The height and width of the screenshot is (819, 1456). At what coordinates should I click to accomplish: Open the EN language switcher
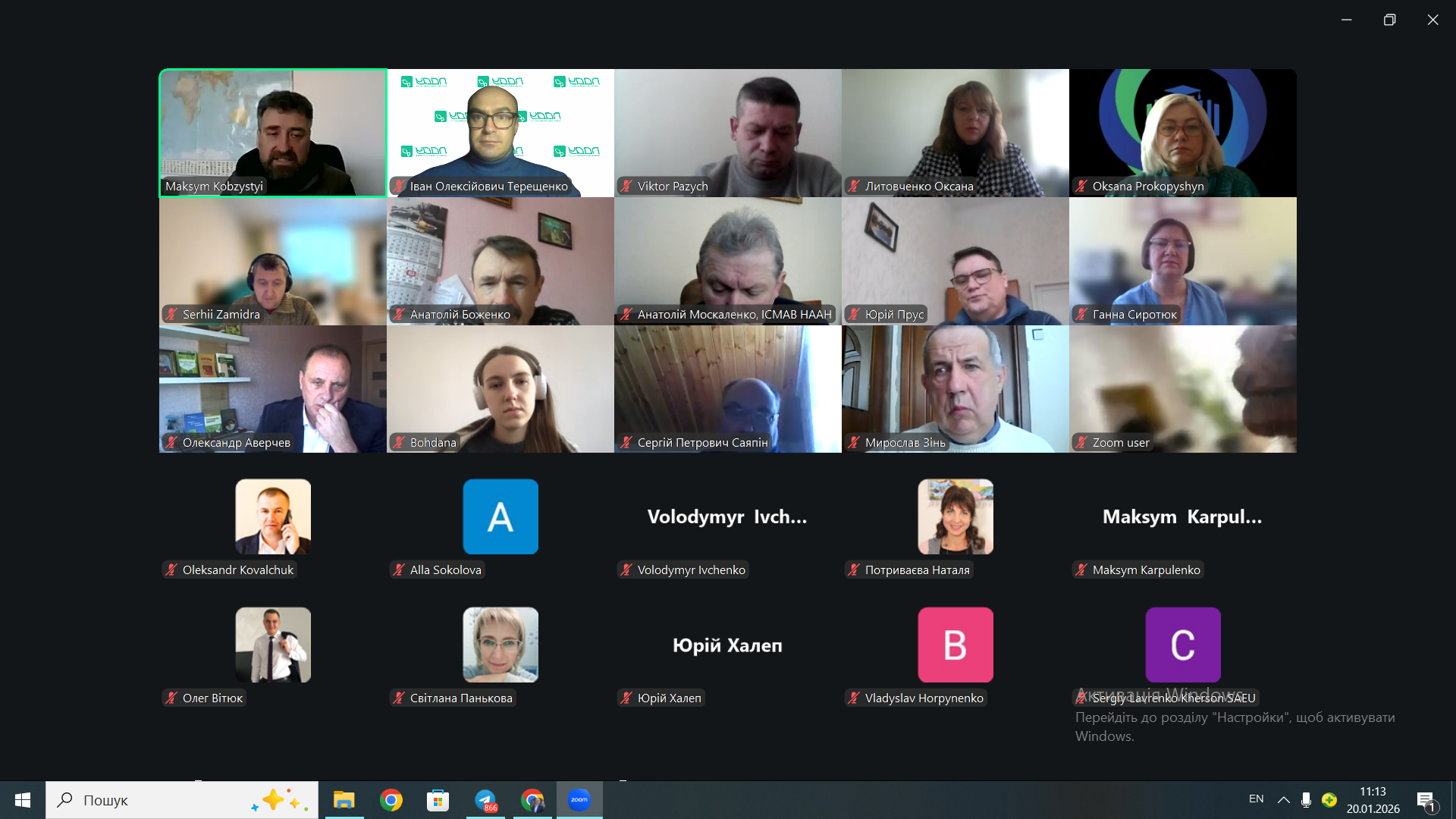[x=1256, y=799]
